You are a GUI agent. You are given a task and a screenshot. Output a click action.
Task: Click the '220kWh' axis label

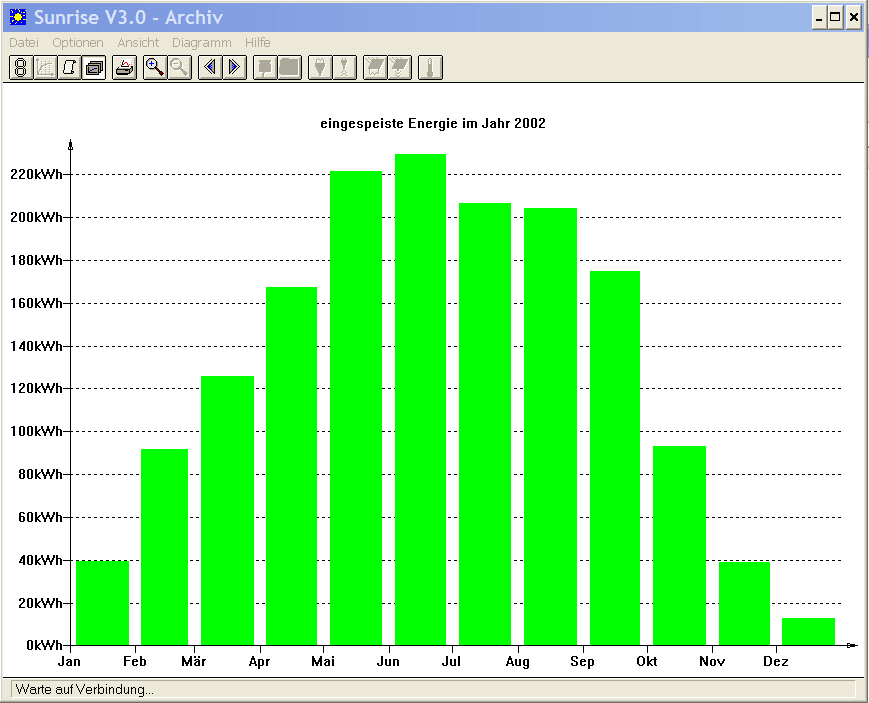(x=36, y=174)
